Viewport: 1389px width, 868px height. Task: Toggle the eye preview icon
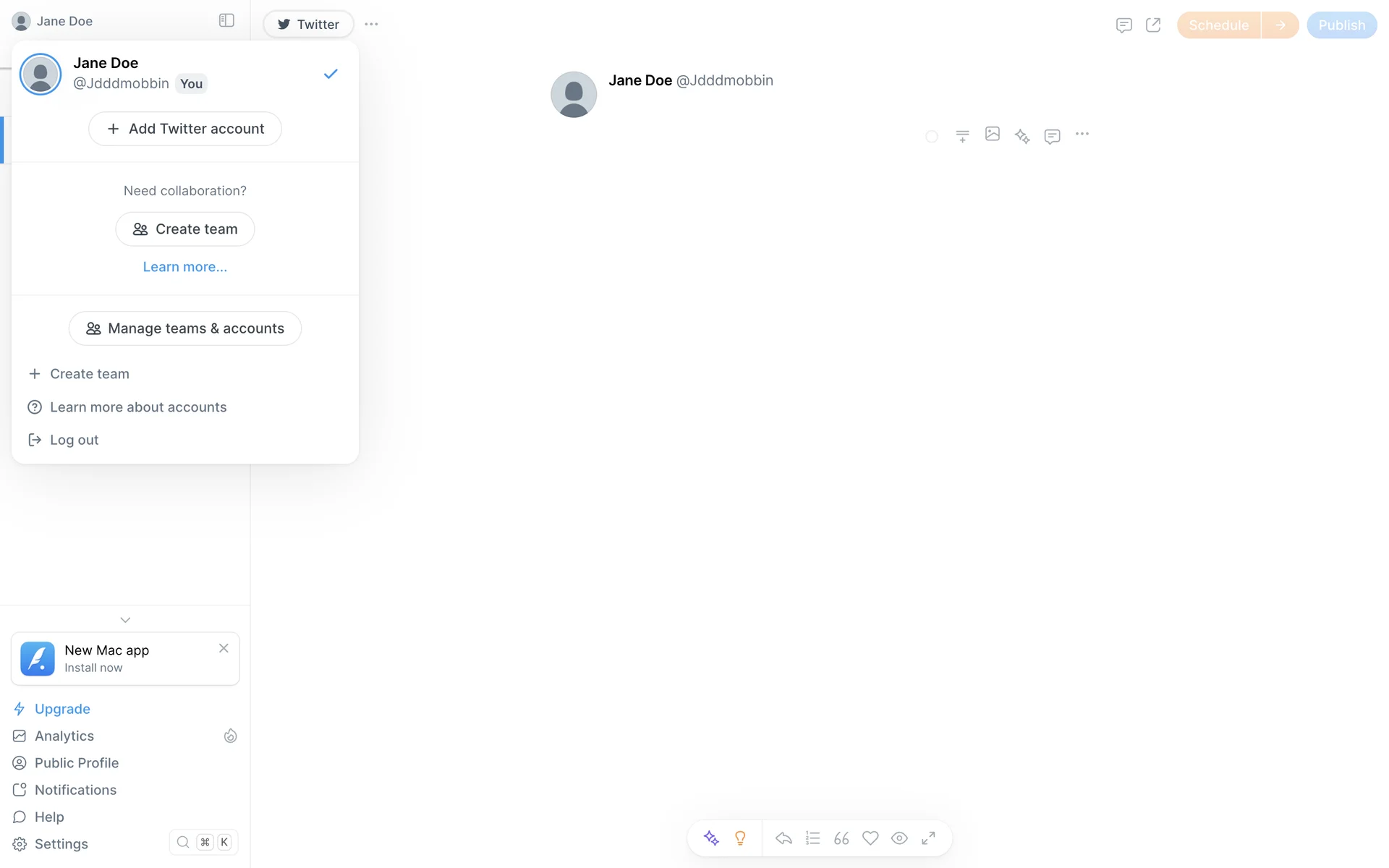point(899,838)
